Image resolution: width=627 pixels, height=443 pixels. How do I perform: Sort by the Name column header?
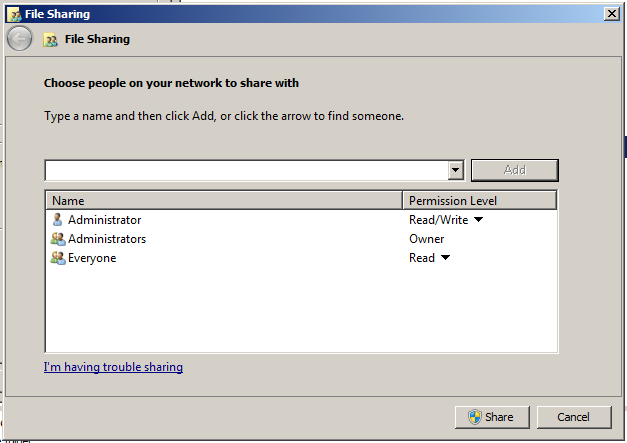click(222, 200)
